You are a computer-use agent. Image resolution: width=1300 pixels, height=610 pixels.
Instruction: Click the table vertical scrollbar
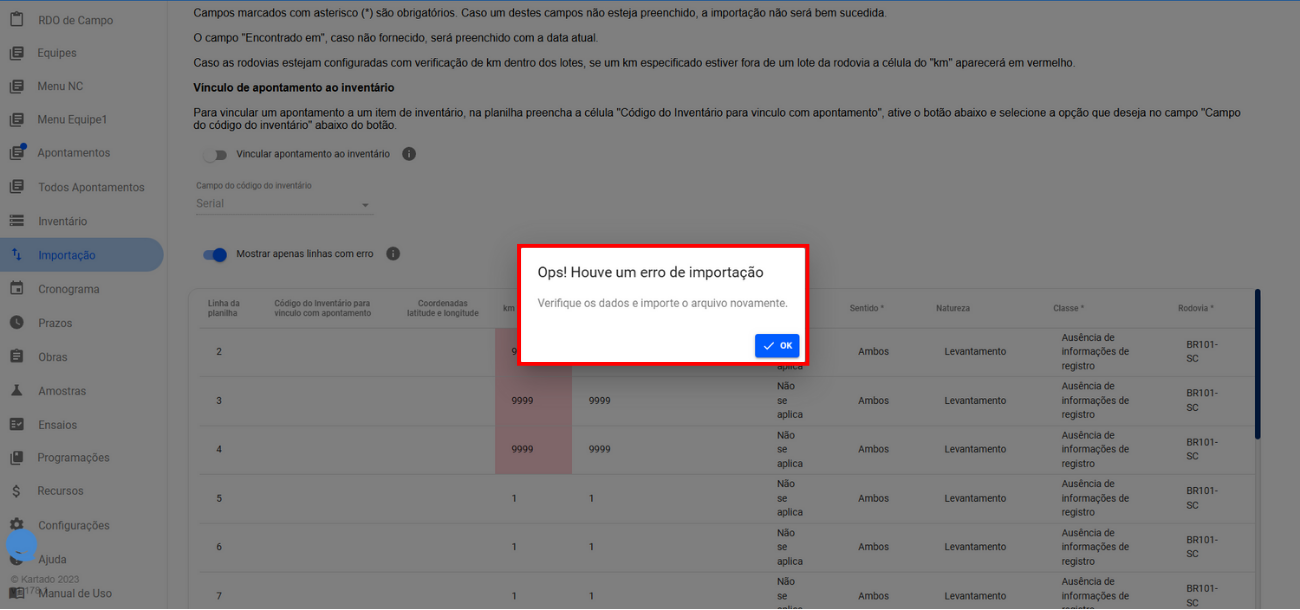(1257, 365)
